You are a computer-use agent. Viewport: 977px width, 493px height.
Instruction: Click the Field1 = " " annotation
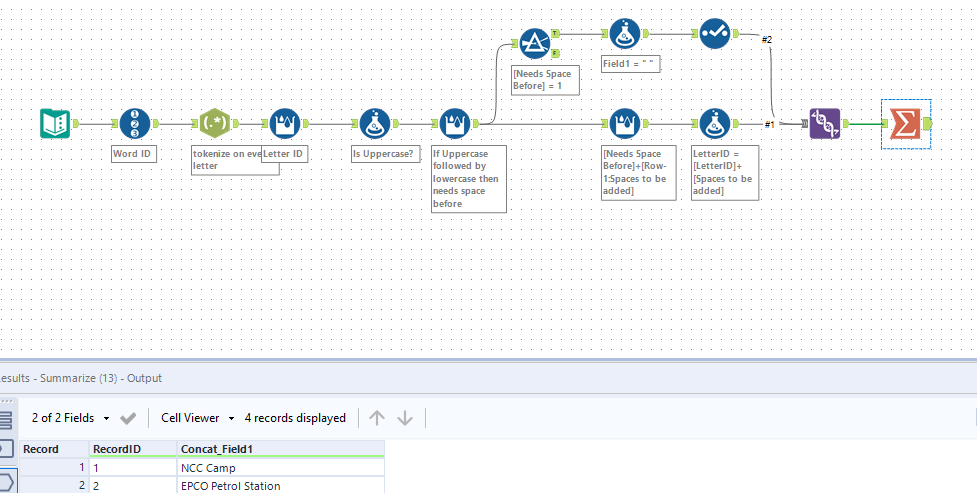(631, 64)
